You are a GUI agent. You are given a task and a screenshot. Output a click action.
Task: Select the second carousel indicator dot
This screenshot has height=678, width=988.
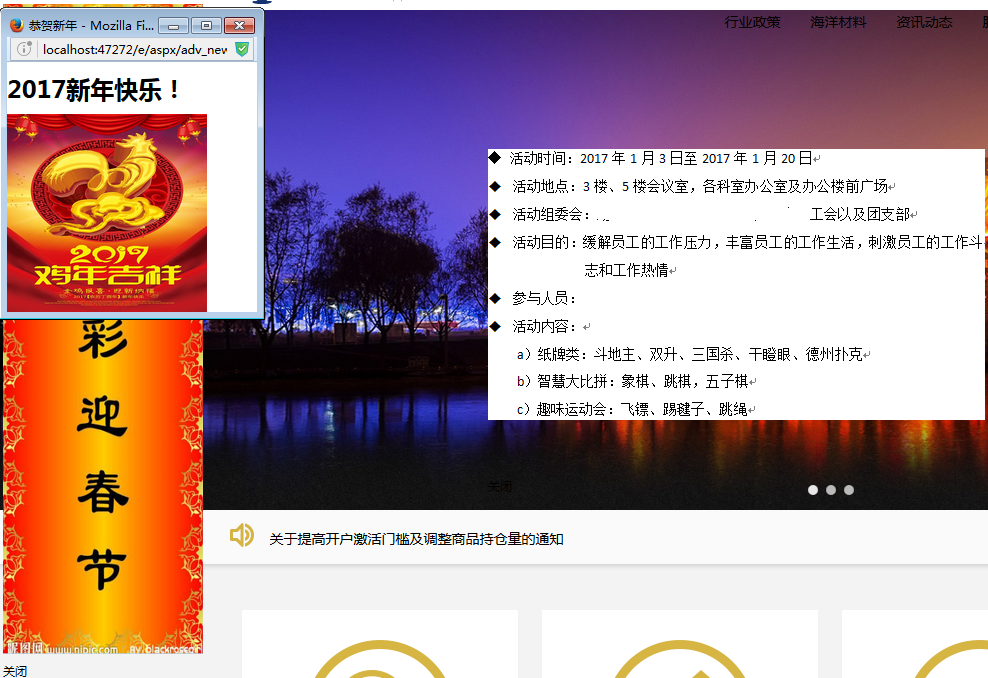pos(831,490)
